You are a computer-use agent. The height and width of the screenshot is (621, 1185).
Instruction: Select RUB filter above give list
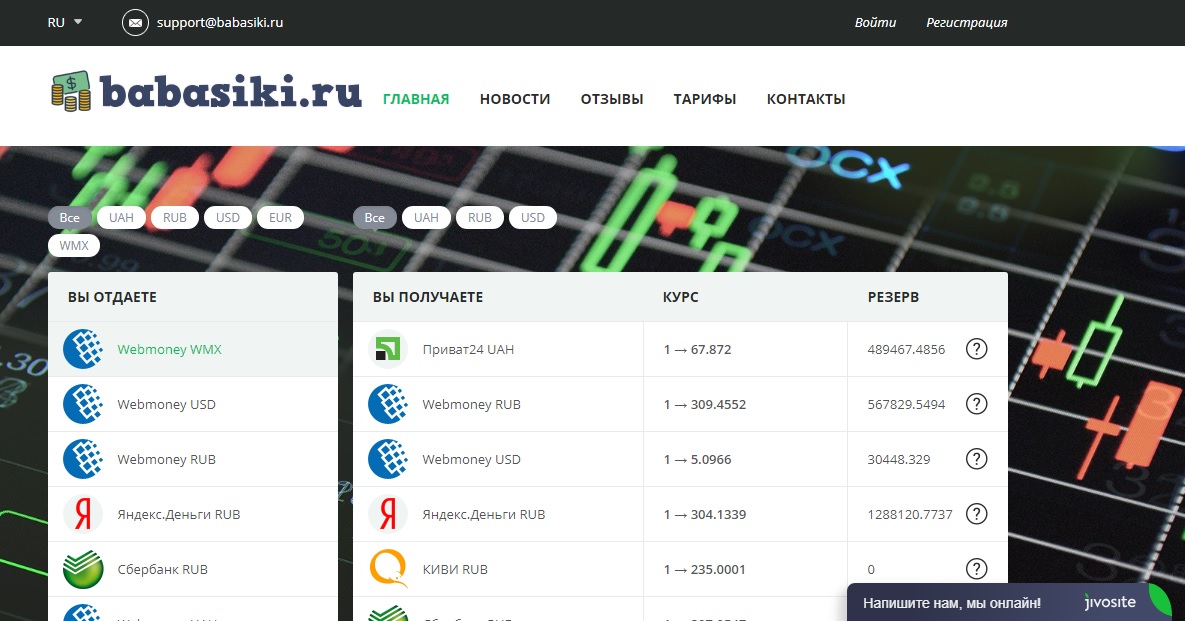pos(175,218)
